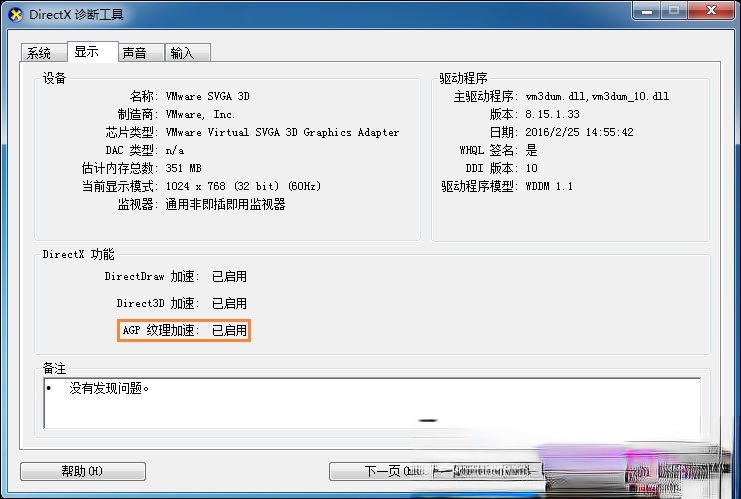Screen dimensions: 741x499
Task: Click the 'DirectX 功能' group heading
Action: 78,254
